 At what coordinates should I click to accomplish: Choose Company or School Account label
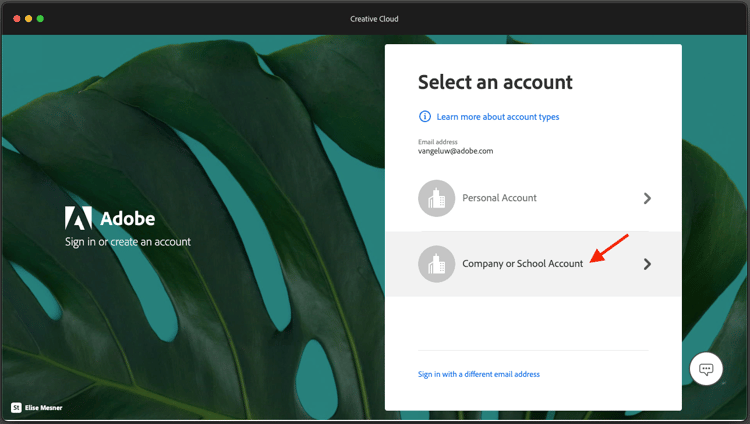(522, 264)
